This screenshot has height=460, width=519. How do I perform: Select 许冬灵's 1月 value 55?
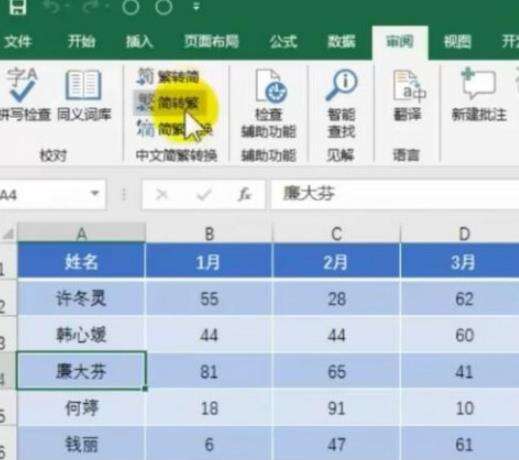[209, 298]
